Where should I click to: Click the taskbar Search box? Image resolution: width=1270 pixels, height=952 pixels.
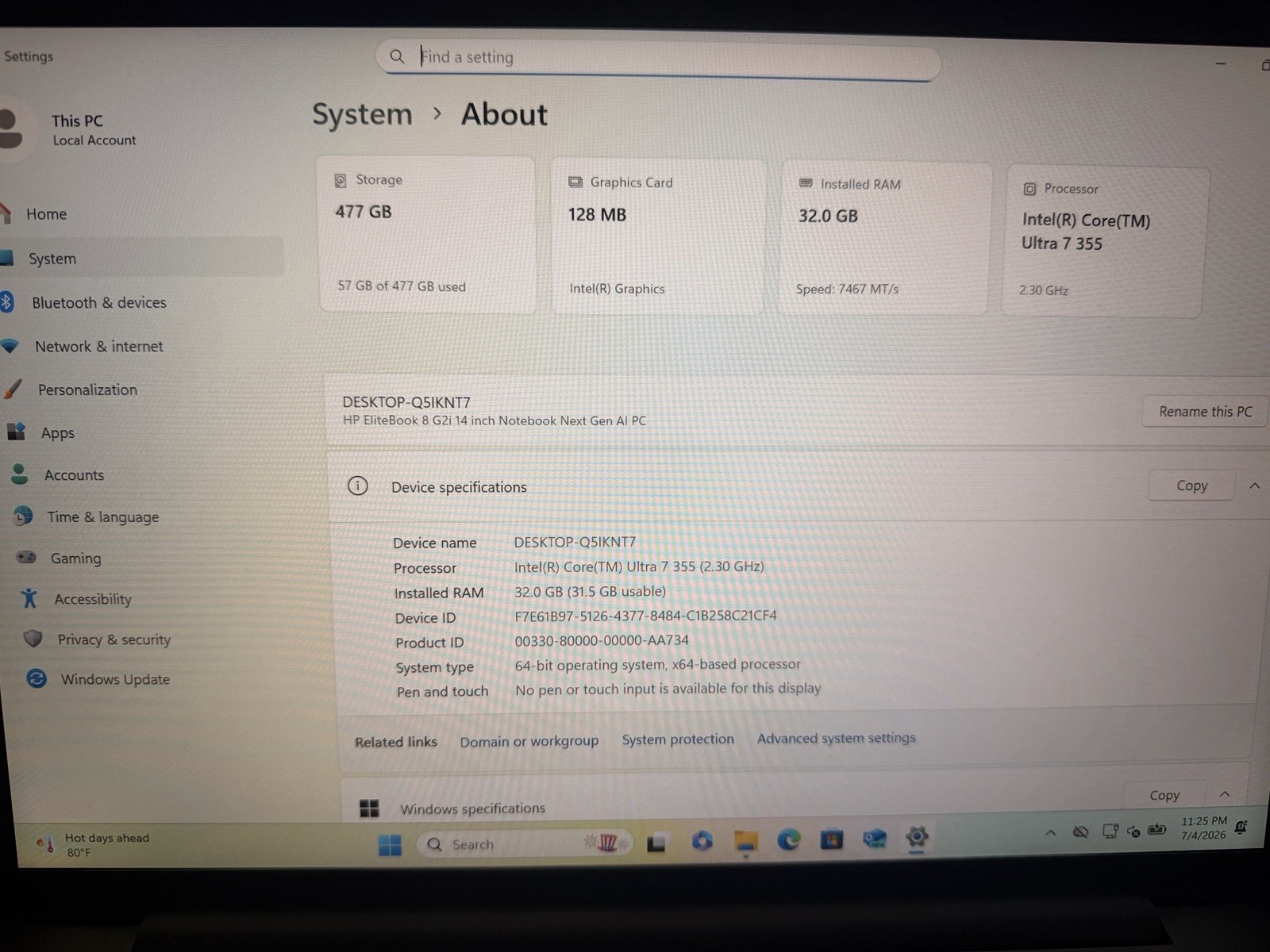(x=524, y=844)
